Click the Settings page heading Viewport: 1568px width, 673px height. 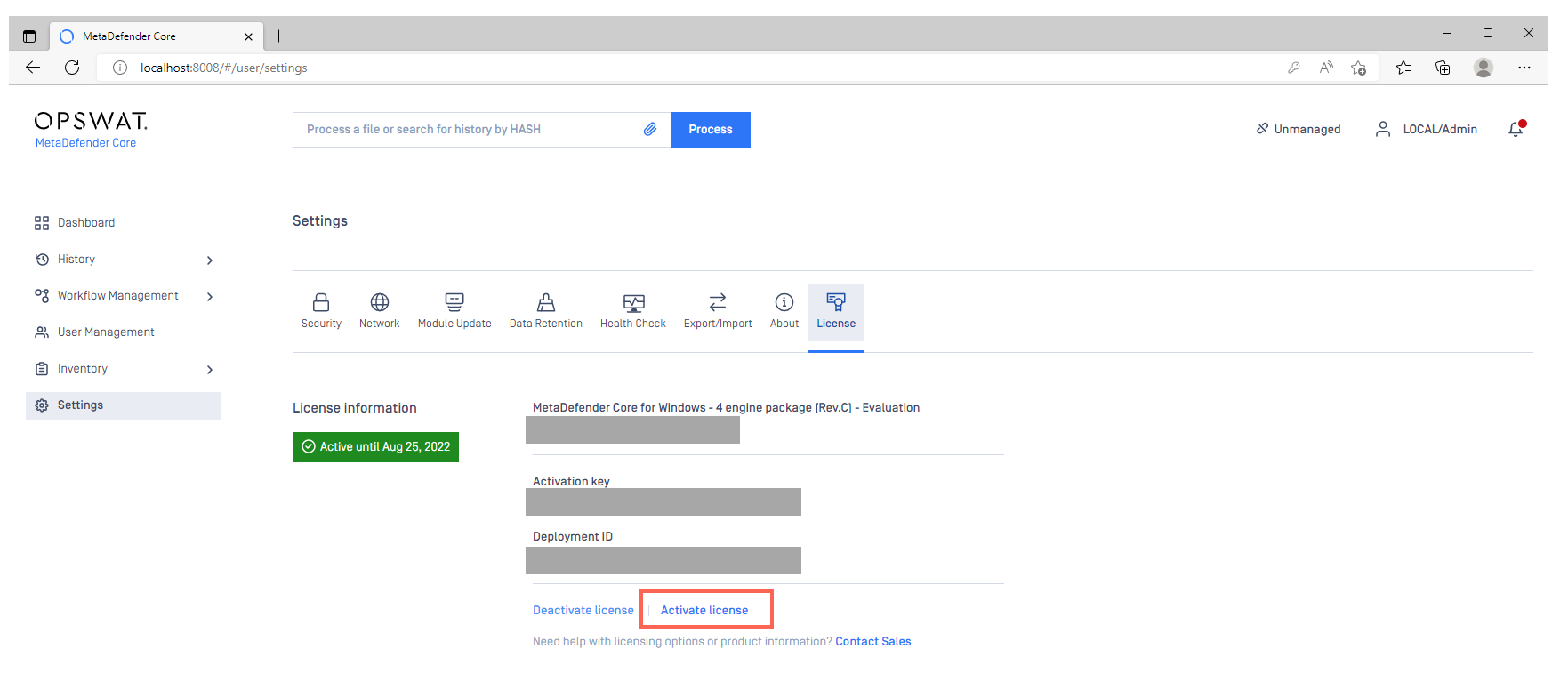pyautogui.click(x=320, y=220)
